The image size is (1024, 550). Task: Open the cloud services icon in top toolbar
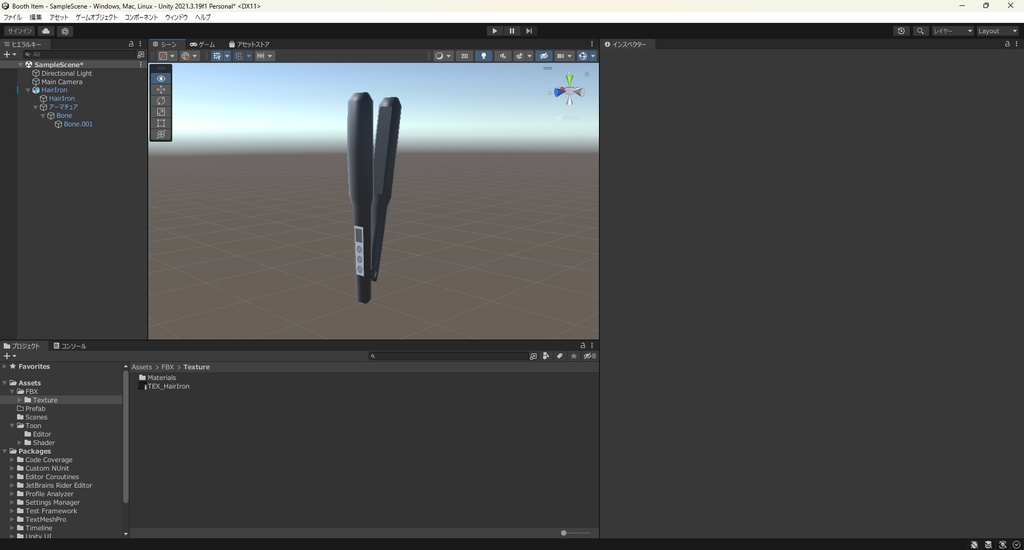46,31
